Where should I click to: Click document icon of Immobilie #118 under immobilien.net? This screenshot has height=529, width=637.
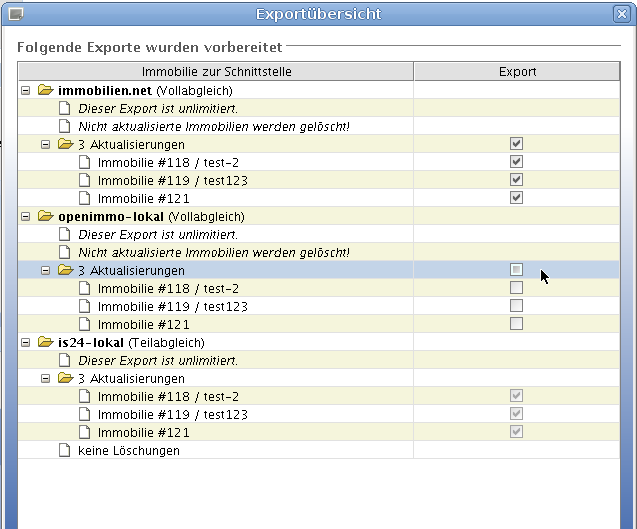coord(85,162)
